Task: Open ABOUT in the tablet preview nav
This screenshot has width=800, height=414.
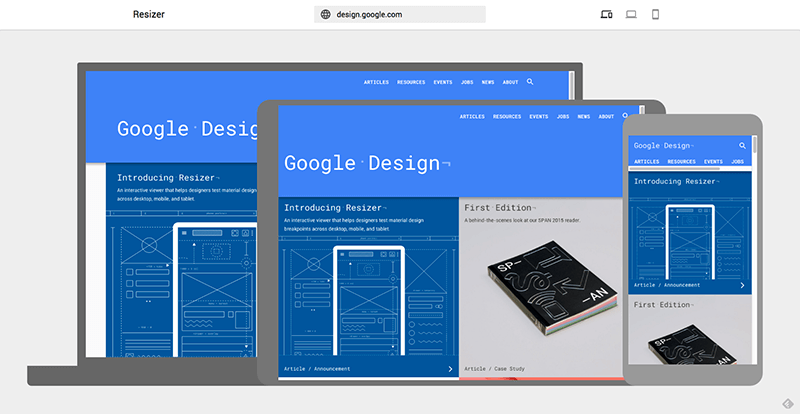Action: click(x=606, y=116)
